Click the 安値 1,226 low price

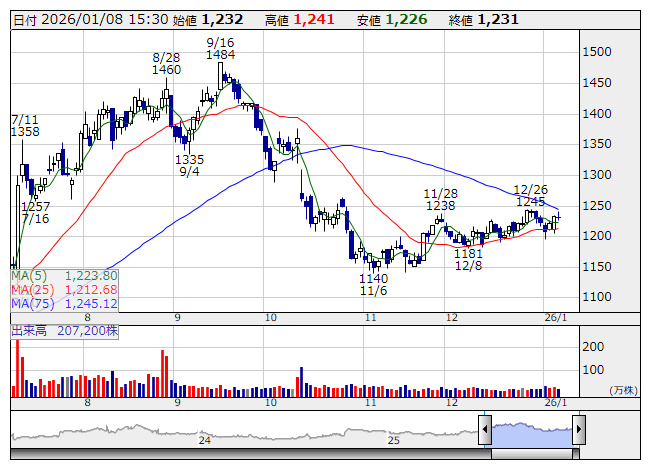(392, 20)
